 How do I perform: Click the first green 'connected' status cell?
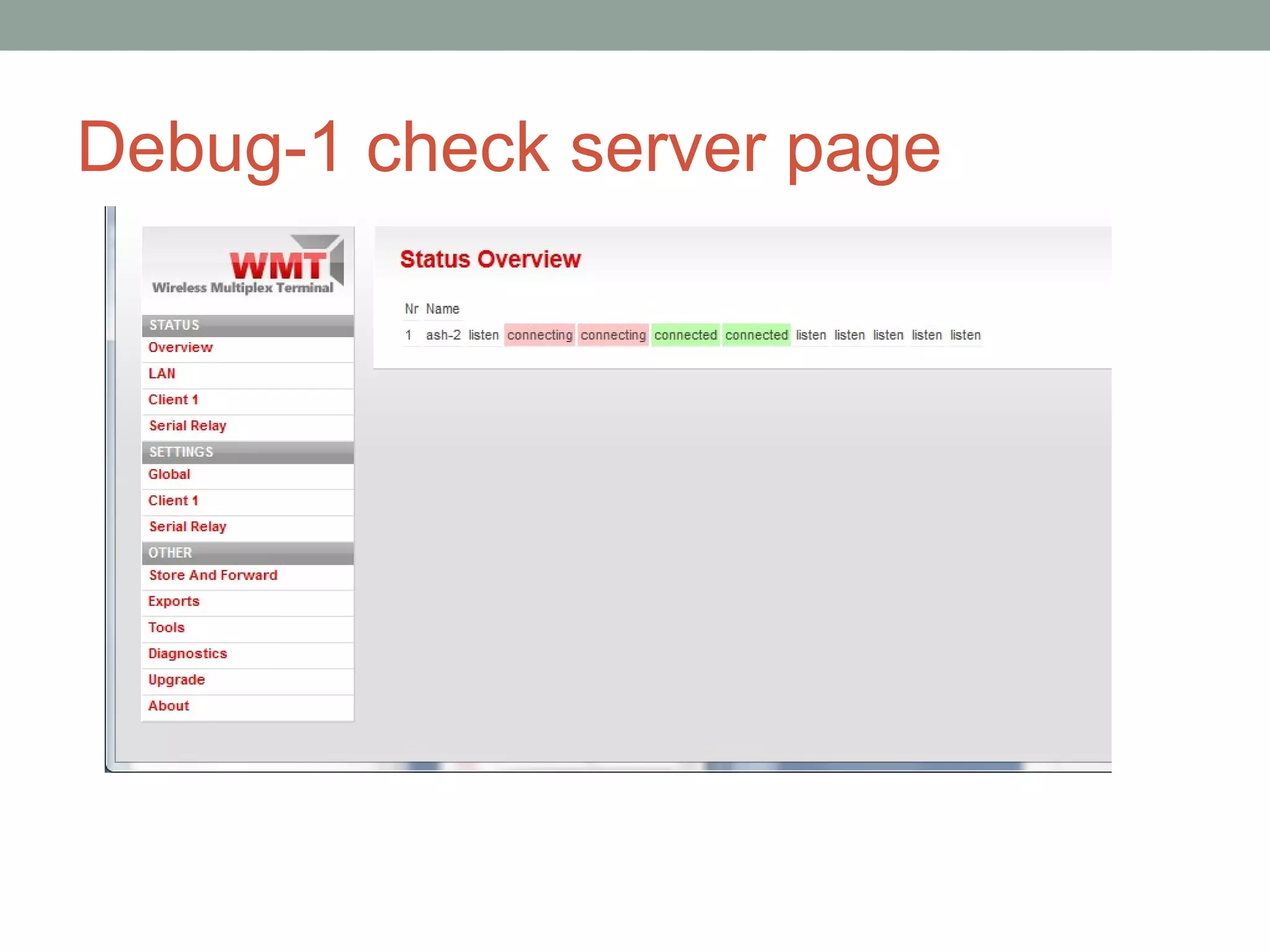pyautogui.click(x=685, y=335)
